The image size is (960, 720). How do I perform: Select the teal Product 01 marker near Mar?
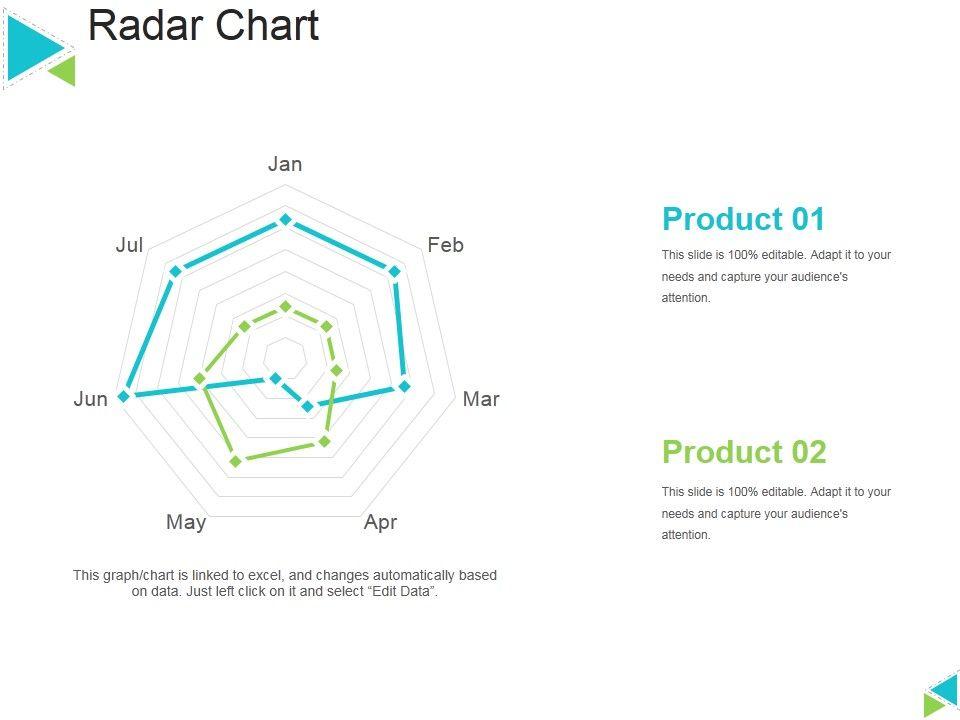pos(404,386)
